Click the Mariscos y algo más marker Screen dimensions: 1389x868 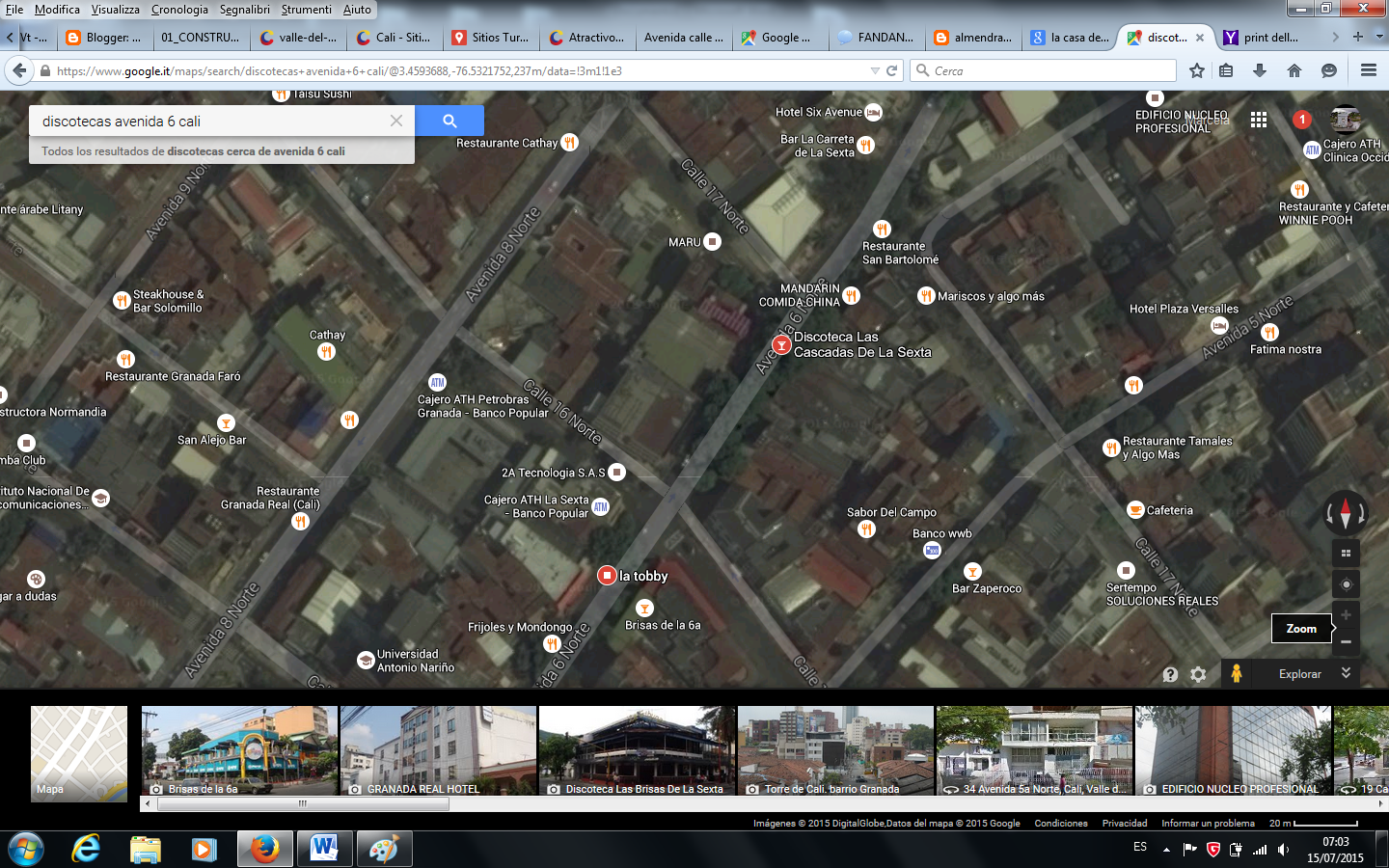coord(926,296)
